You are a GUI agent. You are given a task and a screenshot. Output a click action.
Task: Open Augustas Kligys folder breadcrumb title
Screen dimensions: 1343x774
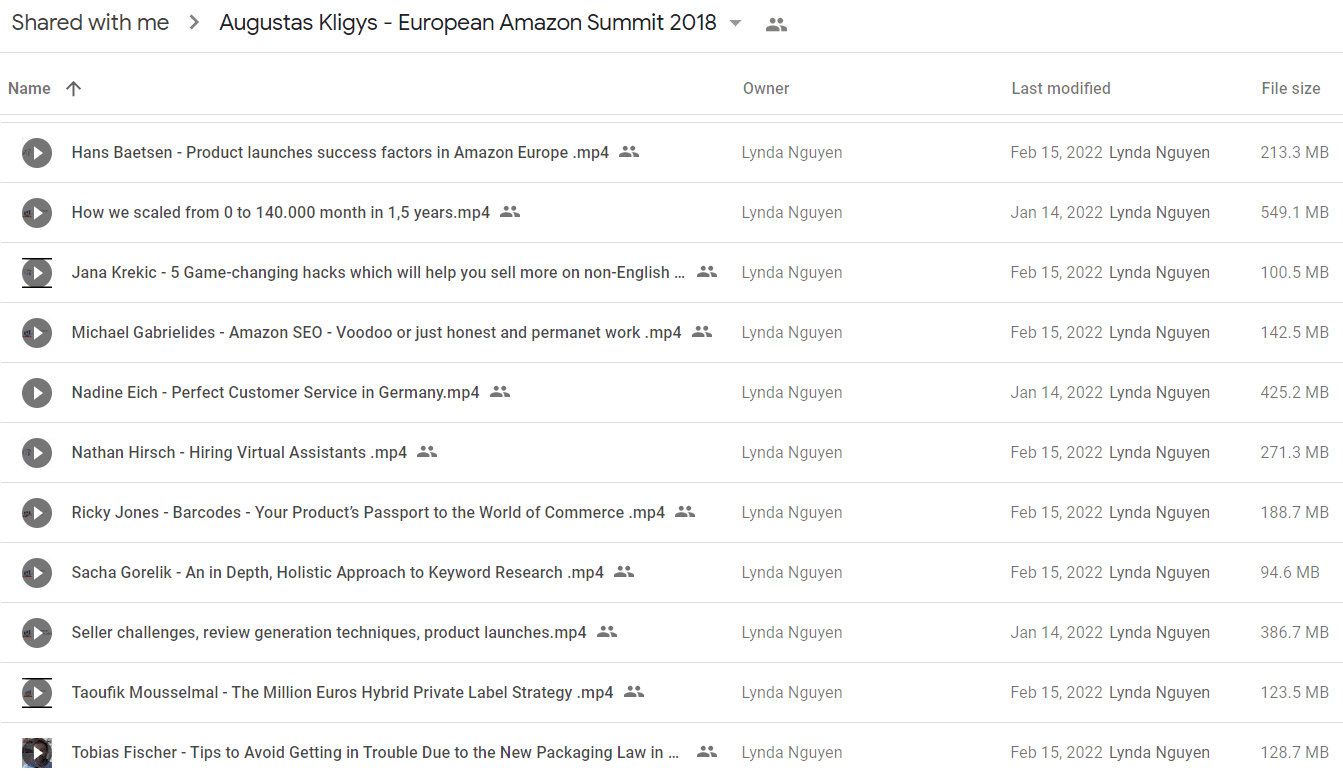click(x=468, y=23)
